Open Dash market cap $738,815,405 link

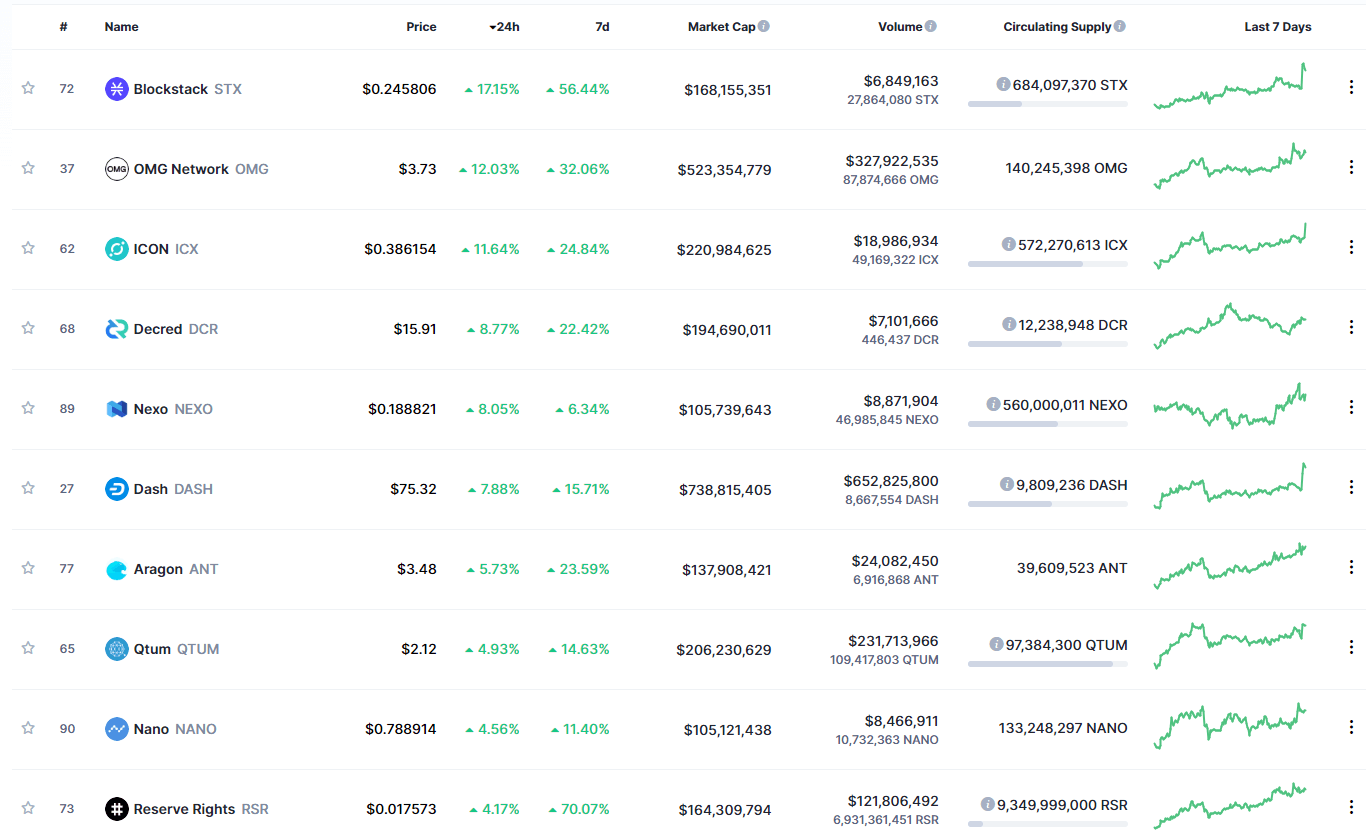point(725,490)
